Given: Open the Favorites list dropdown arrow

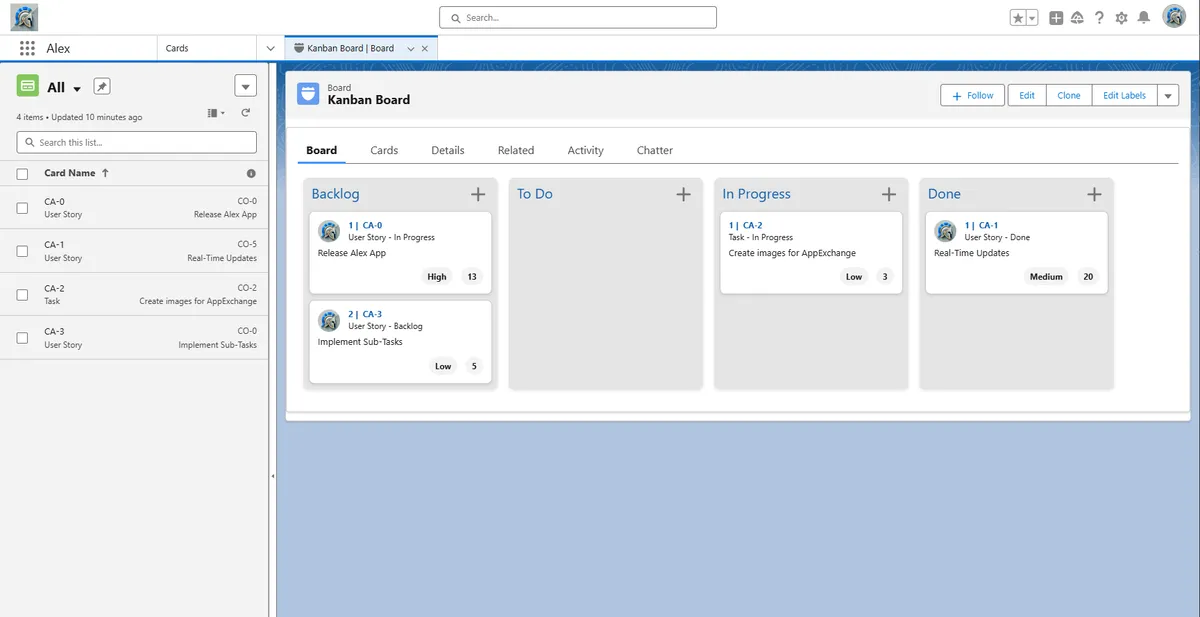Looking at the screenshot, I should click(x=1032, y=18).
